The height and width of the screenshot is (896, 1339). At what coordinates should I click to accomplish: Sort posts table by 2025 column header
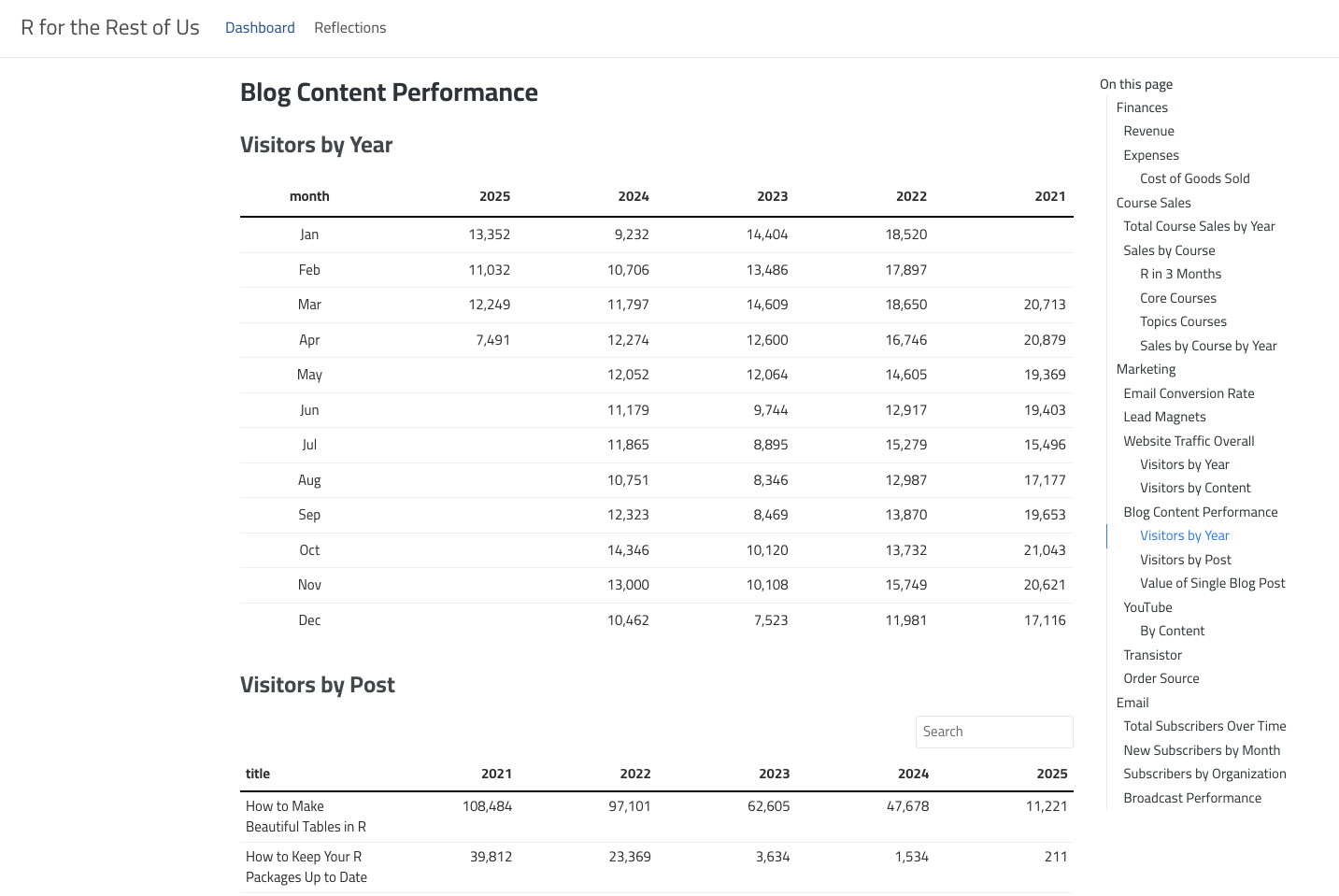(x=1051, y=774)
